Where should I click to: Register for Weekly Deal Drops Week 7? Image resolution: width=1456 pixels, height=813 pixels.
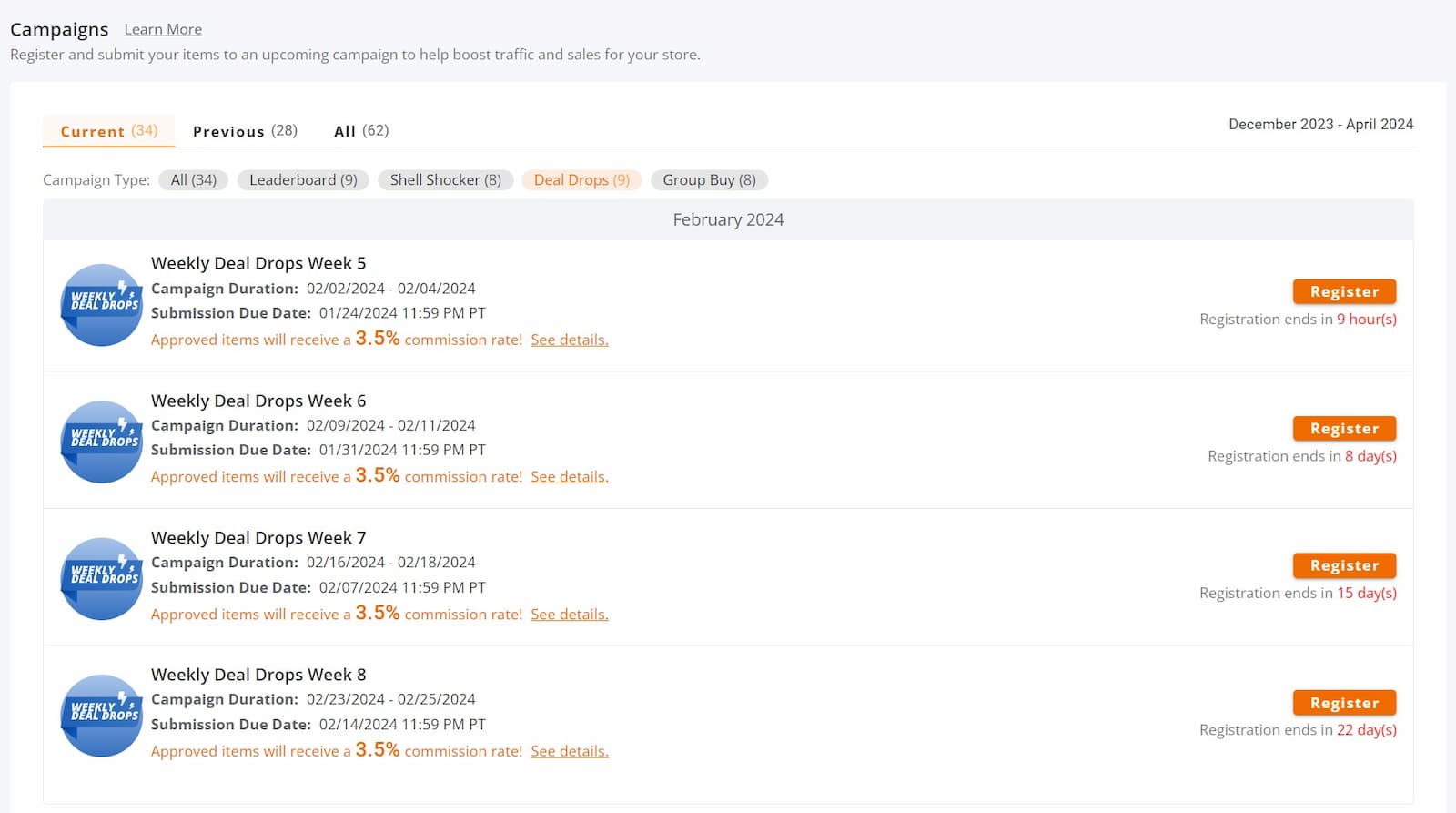pyautogui.click(x=1344, y=565)
